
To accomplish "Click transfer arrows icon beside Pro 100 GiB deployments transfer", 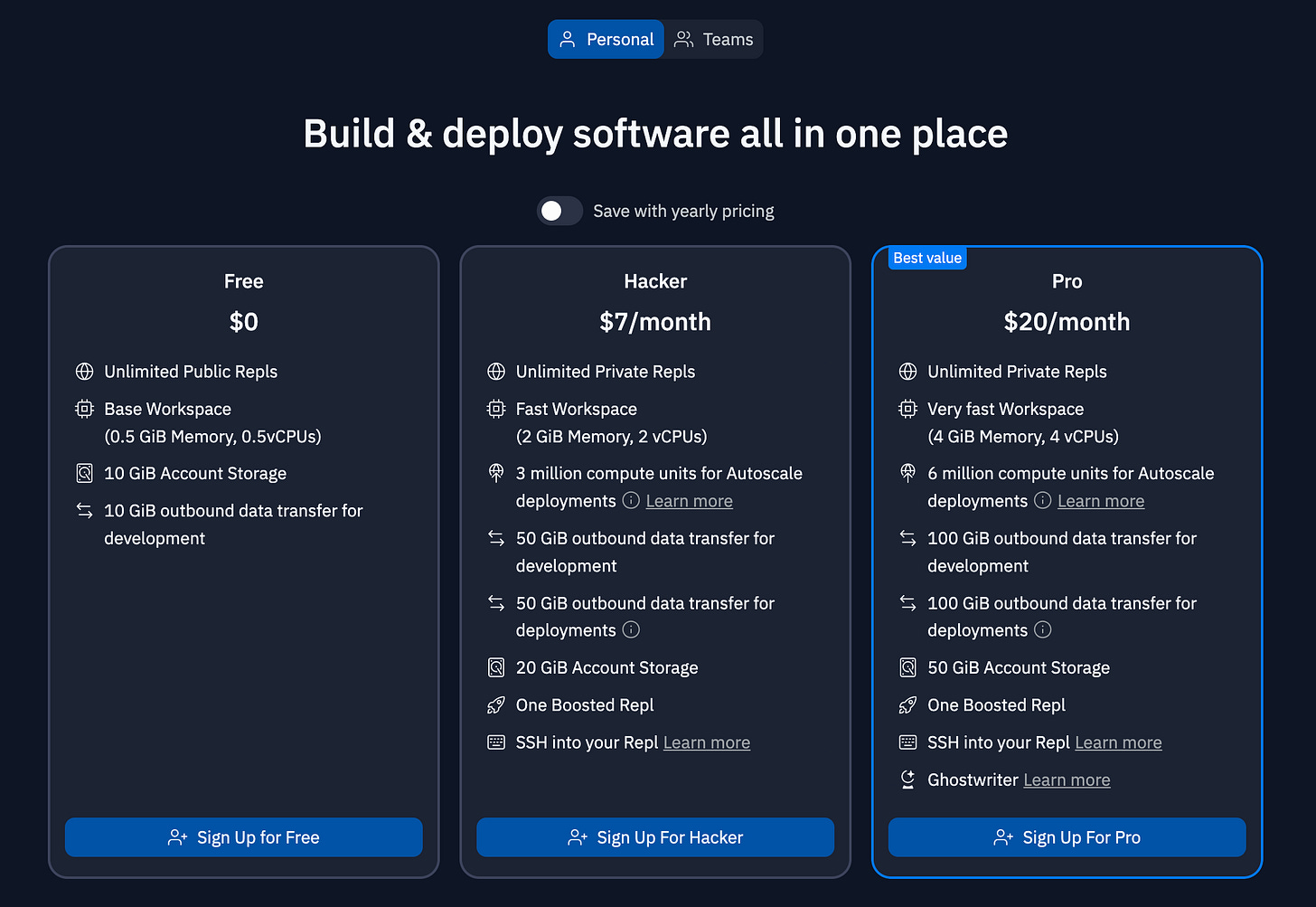I will coord(907,603).
